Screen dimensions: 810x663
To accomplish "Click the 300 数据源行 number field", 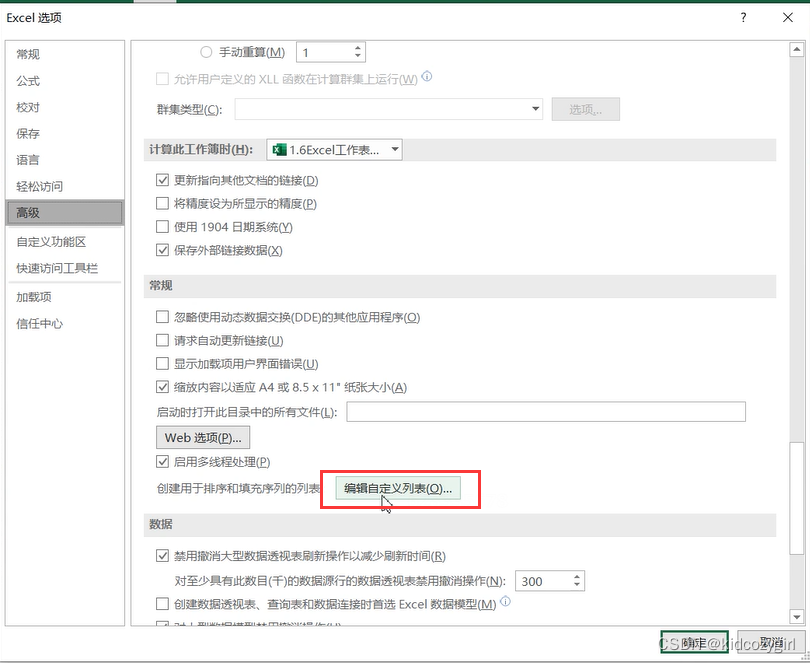I will tap(544, 581).
